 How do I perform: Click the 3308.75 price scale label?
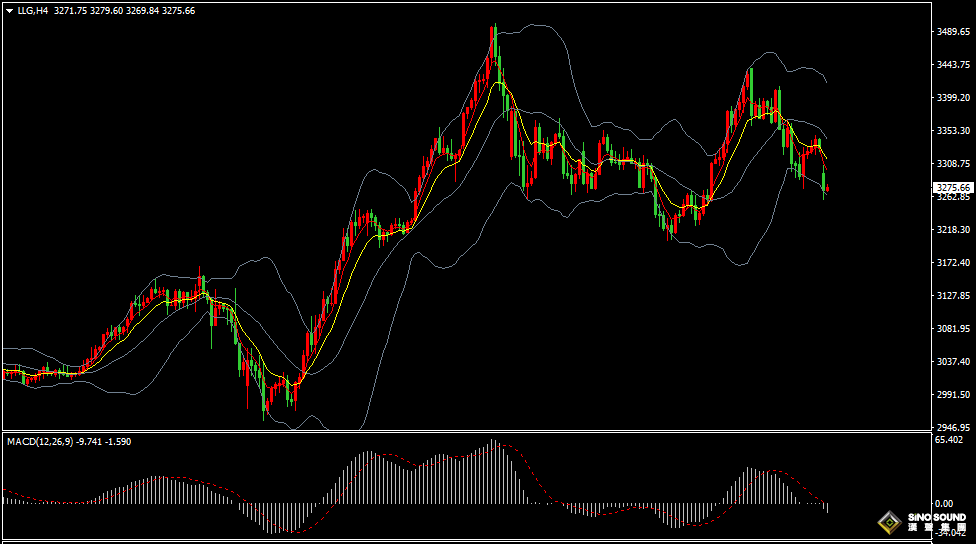tap(953, 164)
